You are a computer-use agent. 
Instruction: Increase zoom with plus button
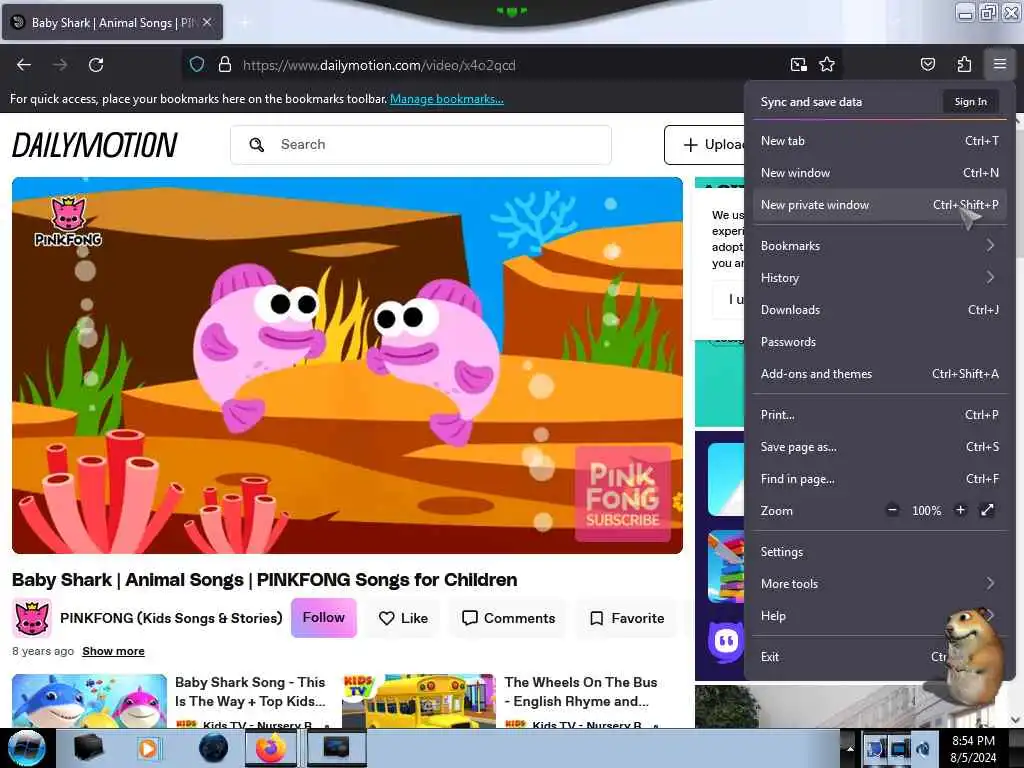[960, 510]
